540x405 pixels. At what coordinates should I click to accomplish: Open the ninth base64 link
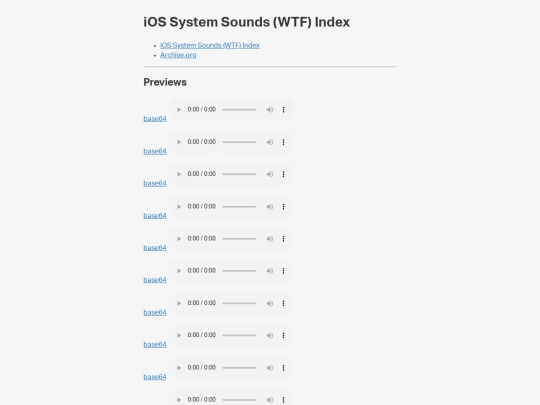(x=155, y=377)
